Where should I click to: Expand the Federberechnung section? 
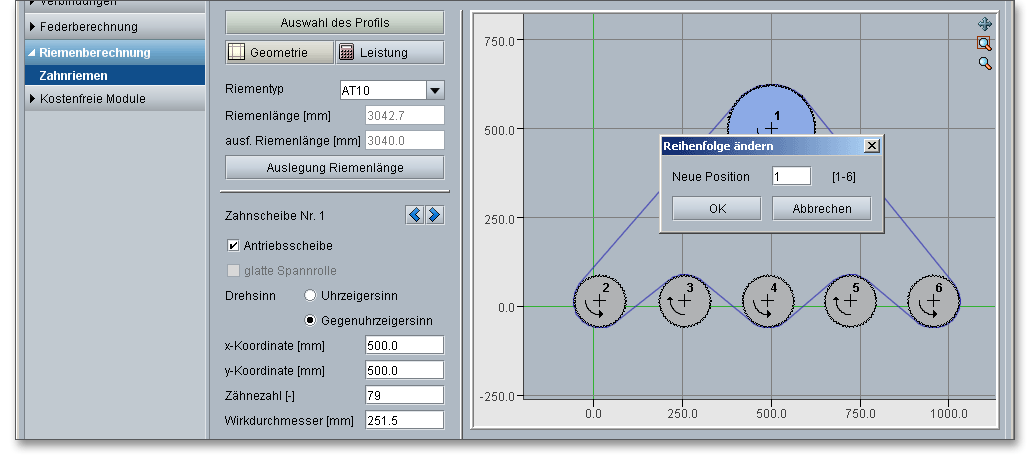[88, 26]
